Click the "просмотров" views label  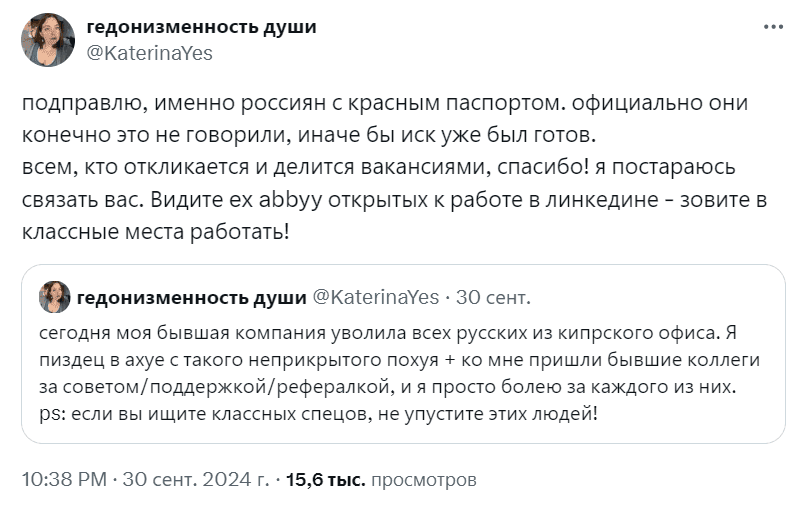click(423, 480)
